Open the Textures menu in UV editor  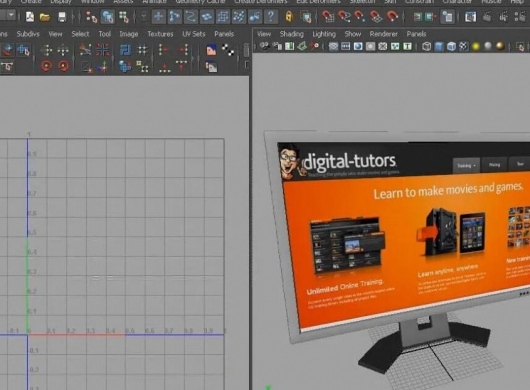click(160, 34)
